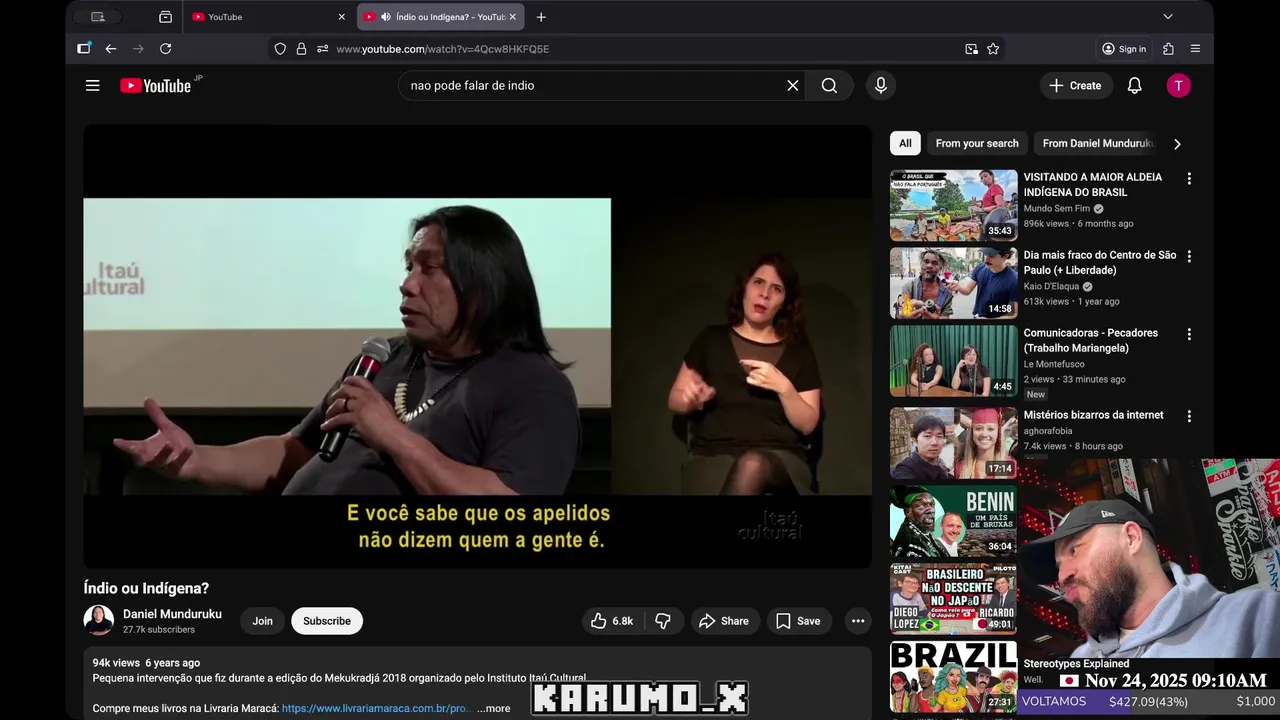Open the livrariamaraca.com.br link
The width and height of the screenshot is (1280, 720).
pos(375,708)
